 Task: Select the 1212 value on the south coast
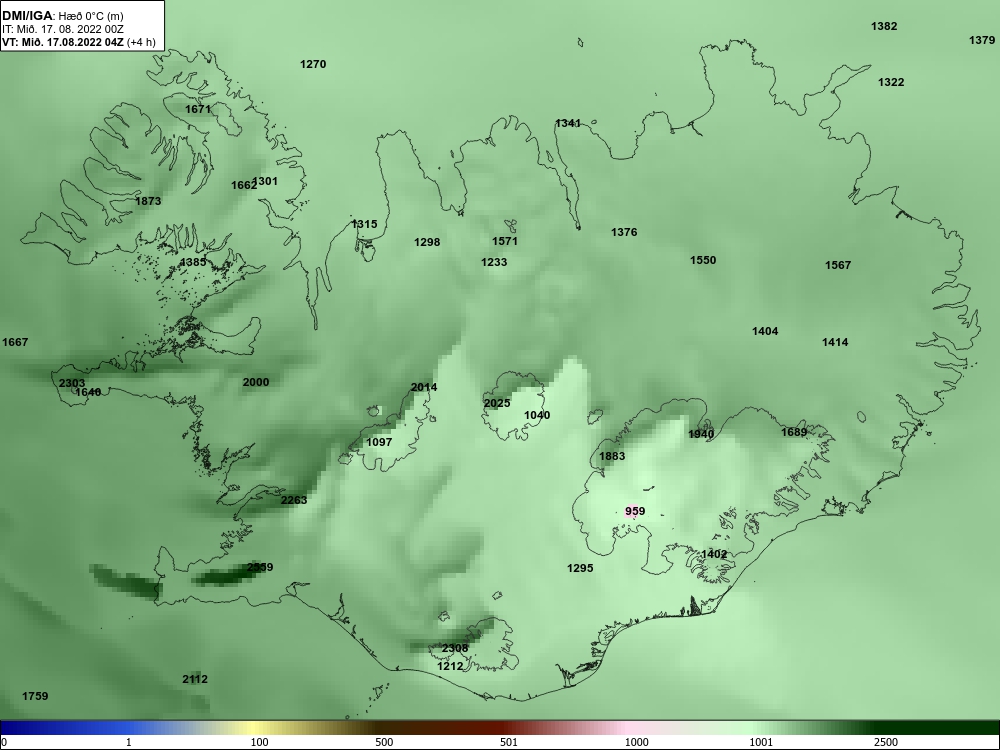450,666
